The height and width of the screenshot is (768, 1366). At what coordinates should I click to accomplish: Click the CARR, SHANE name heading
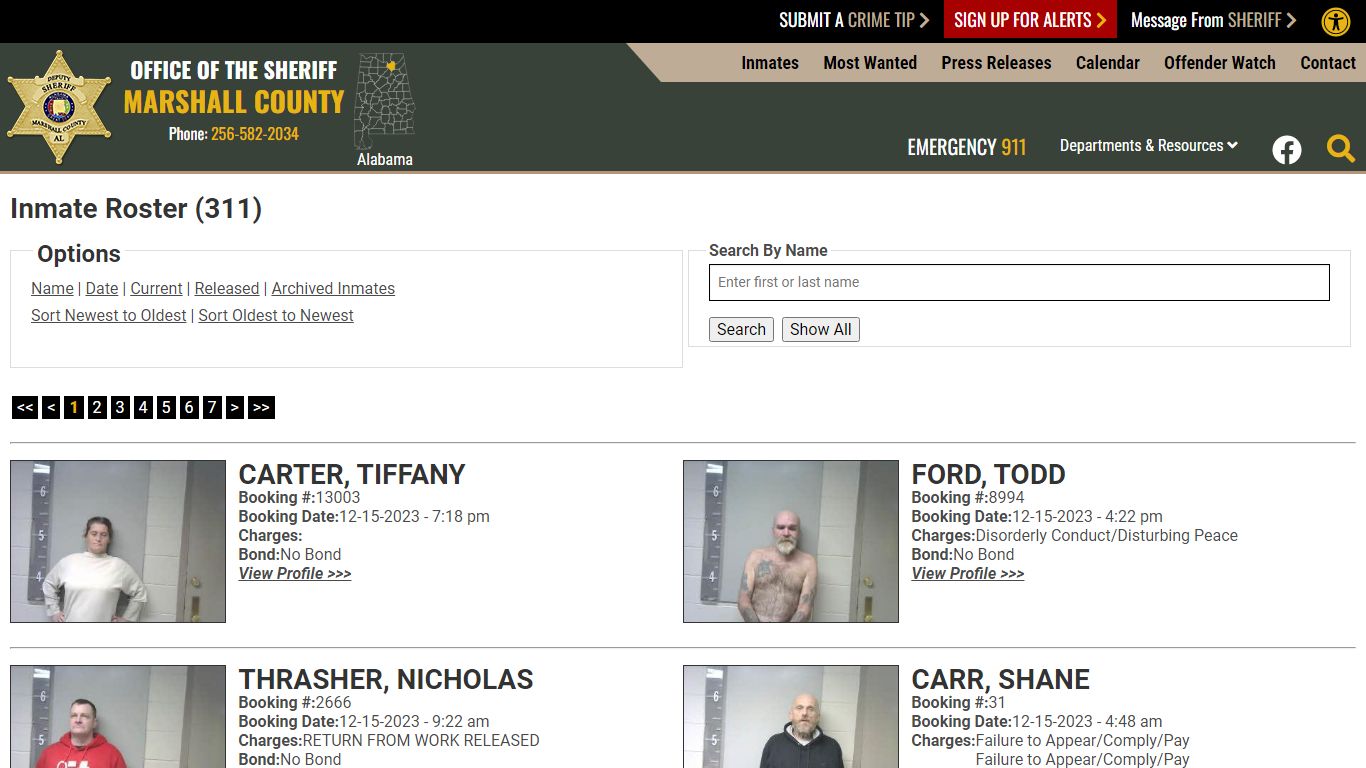tap(1001, 679)
